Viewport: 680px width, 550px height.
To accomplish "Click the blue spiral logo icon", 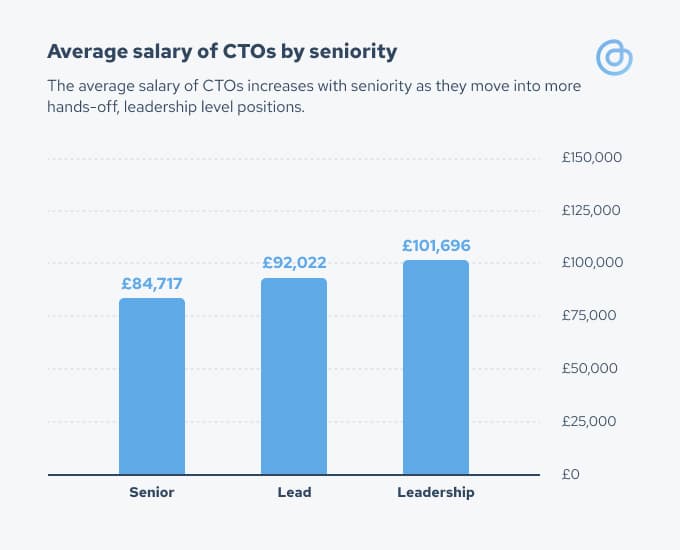I will [x=614, y=57].
